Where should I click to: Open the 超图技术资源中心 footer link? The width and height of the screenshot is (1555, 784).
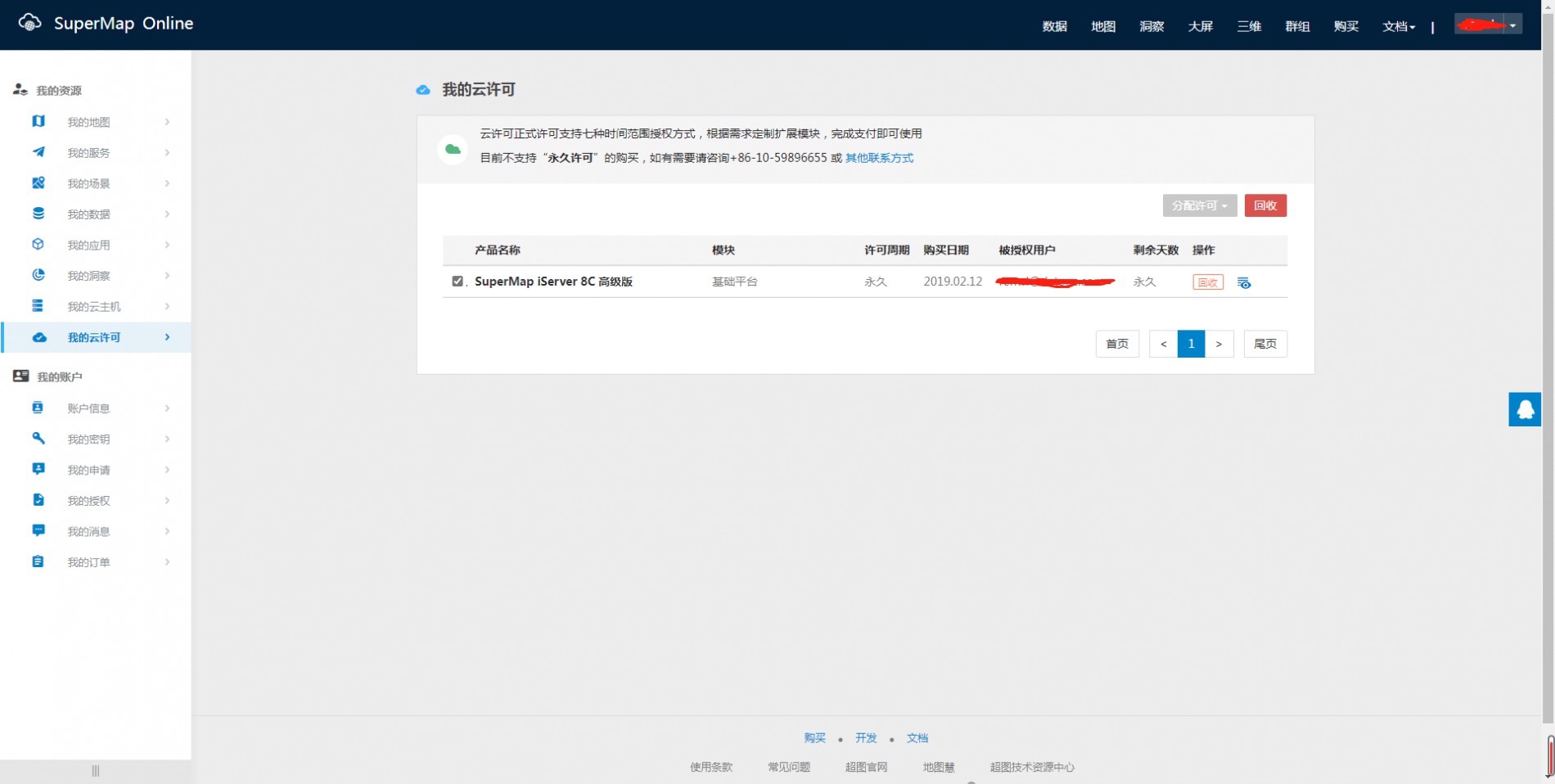[1032, 767]
